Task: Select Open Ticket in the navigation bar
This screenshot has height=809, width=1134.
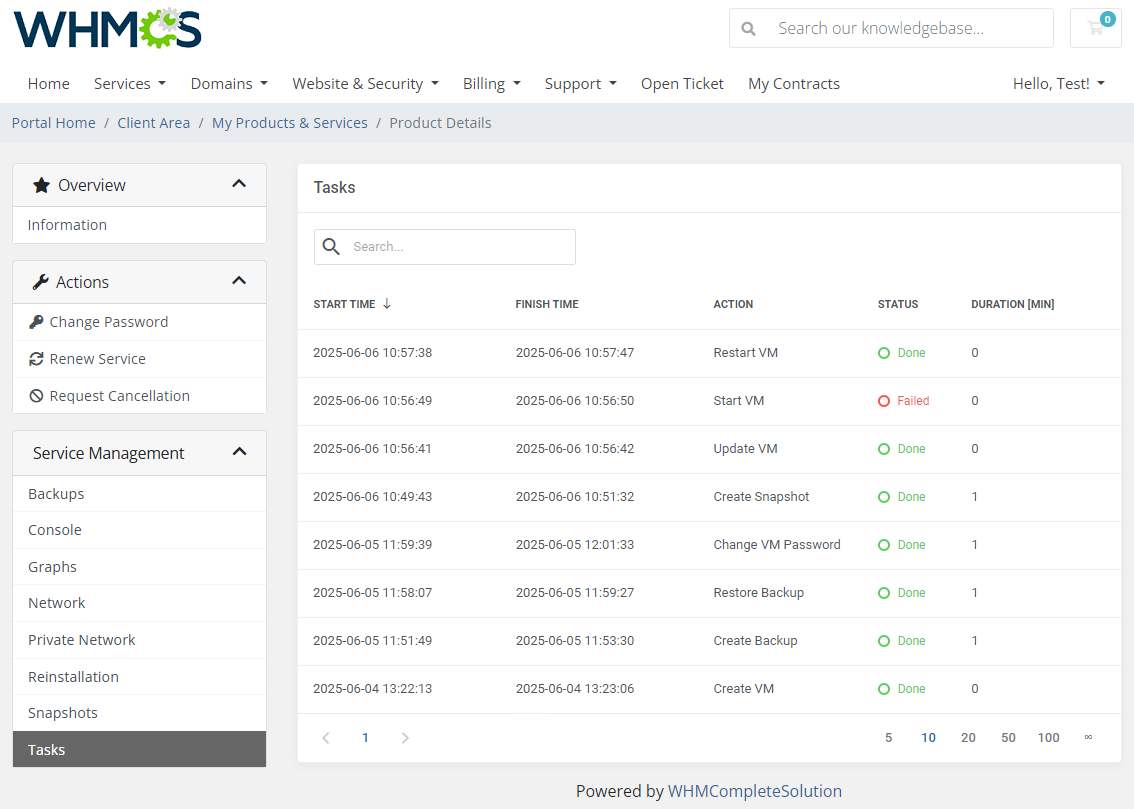Action: pyautogui.click(x=682, y=83)
